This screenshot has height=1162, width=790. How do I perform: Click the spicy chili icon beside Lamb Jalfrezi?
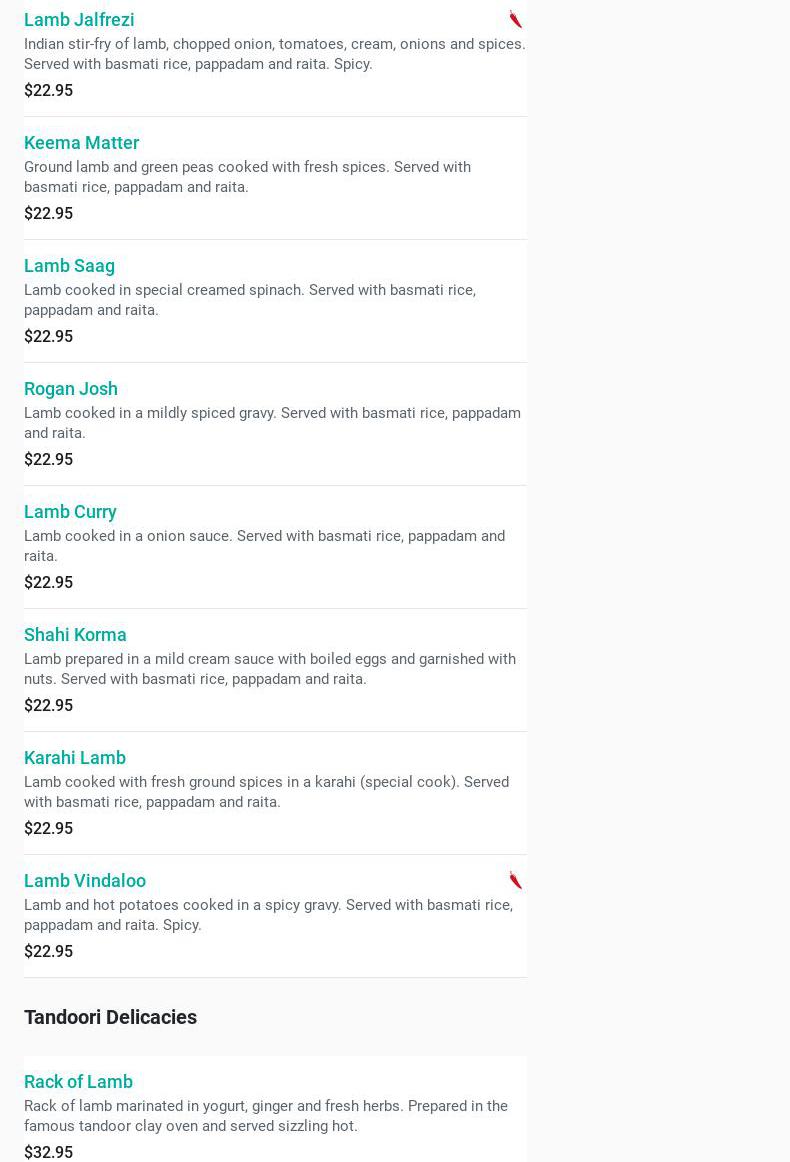[515, 19]
